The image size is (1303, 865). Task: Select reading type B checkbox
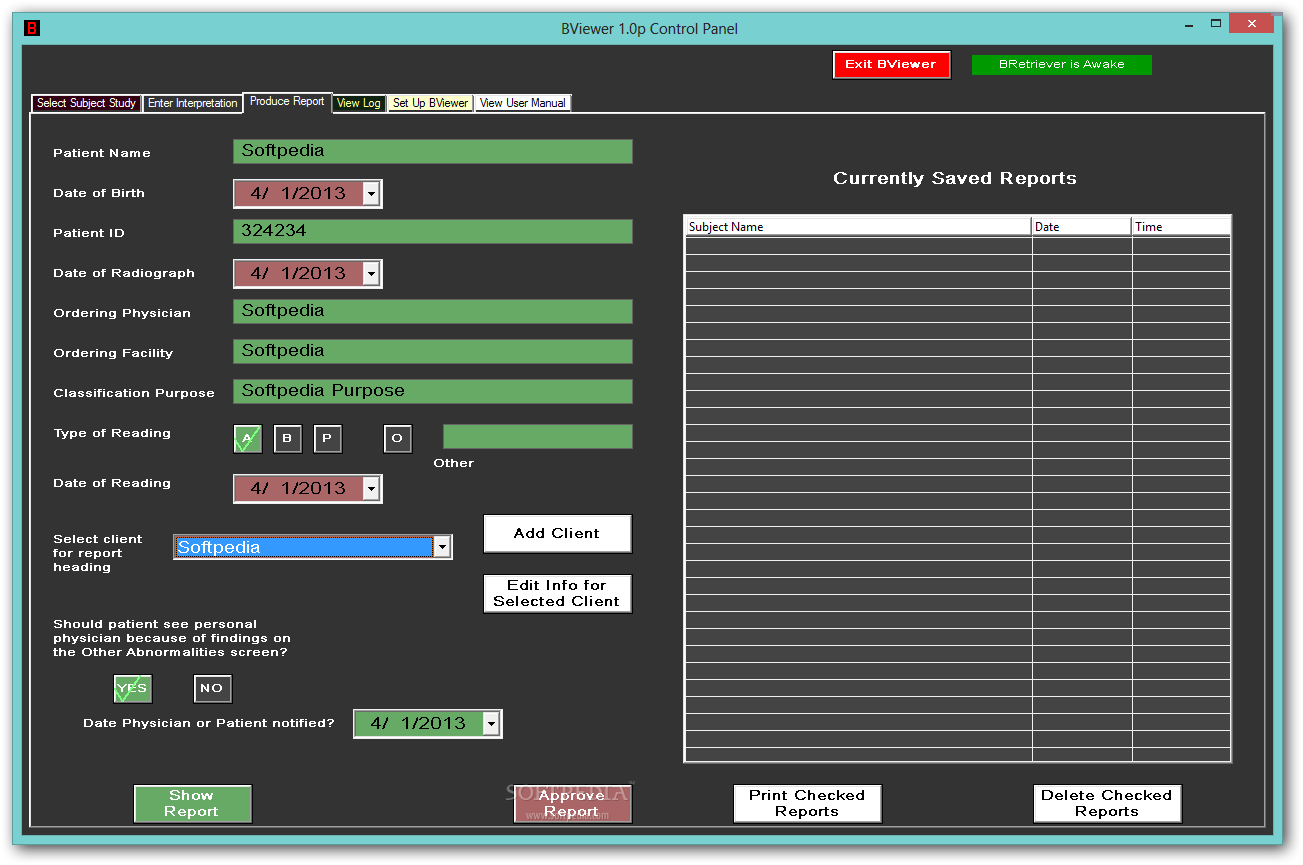pos(287,439)
